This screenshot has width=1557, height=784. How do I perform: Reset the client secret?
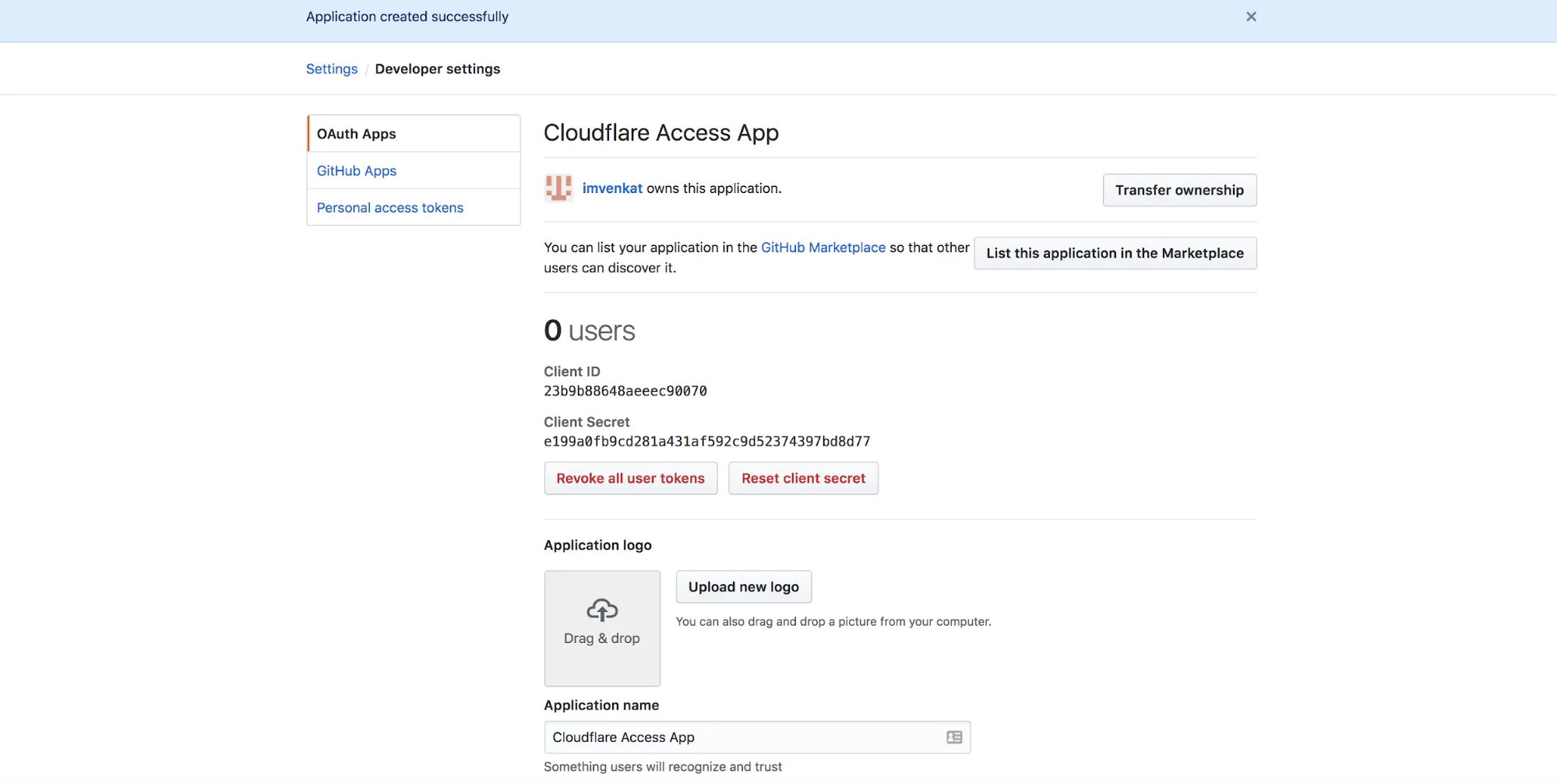coord(803,478)
